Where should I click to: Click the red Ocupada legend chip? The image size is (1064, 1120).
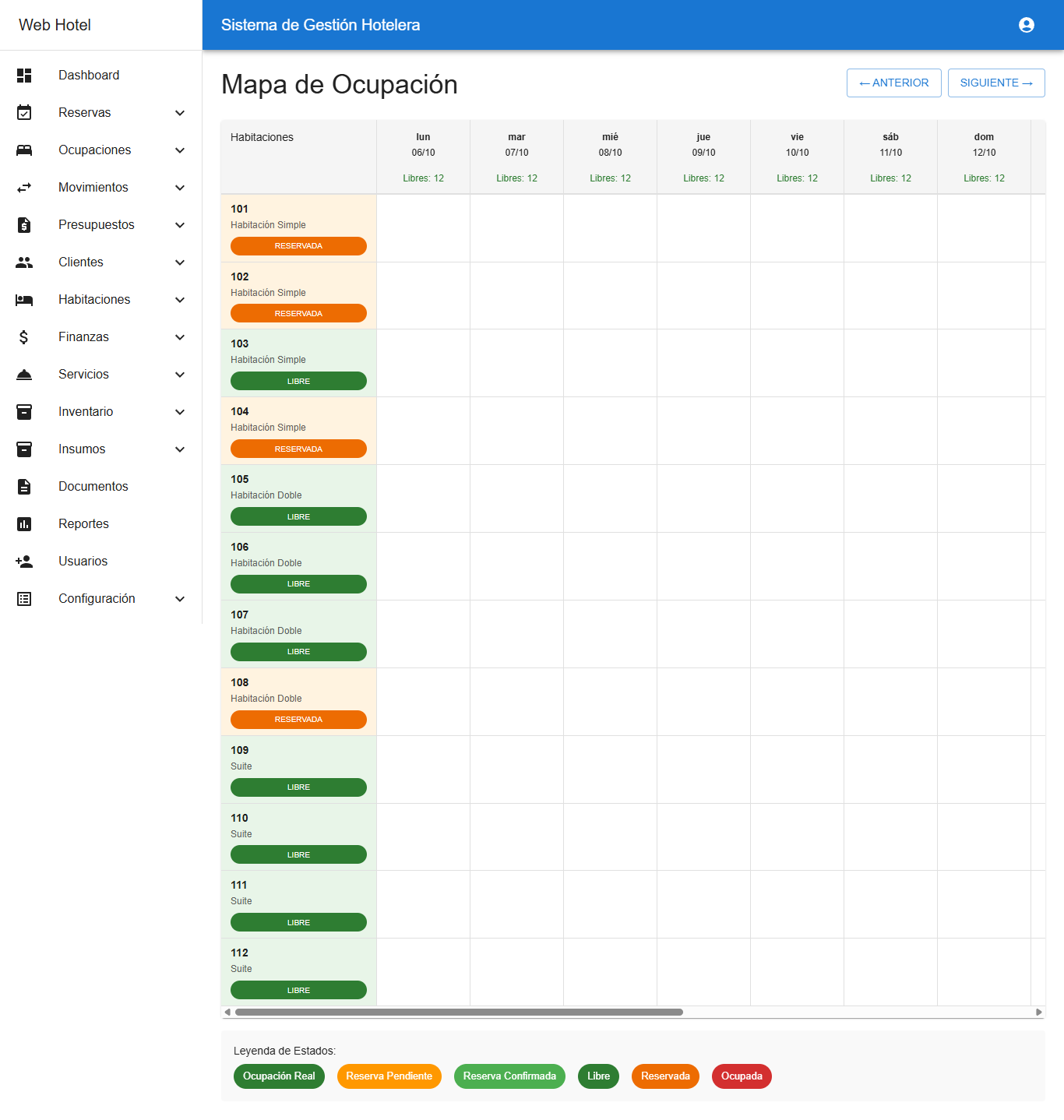click(x=741, y=1076)
